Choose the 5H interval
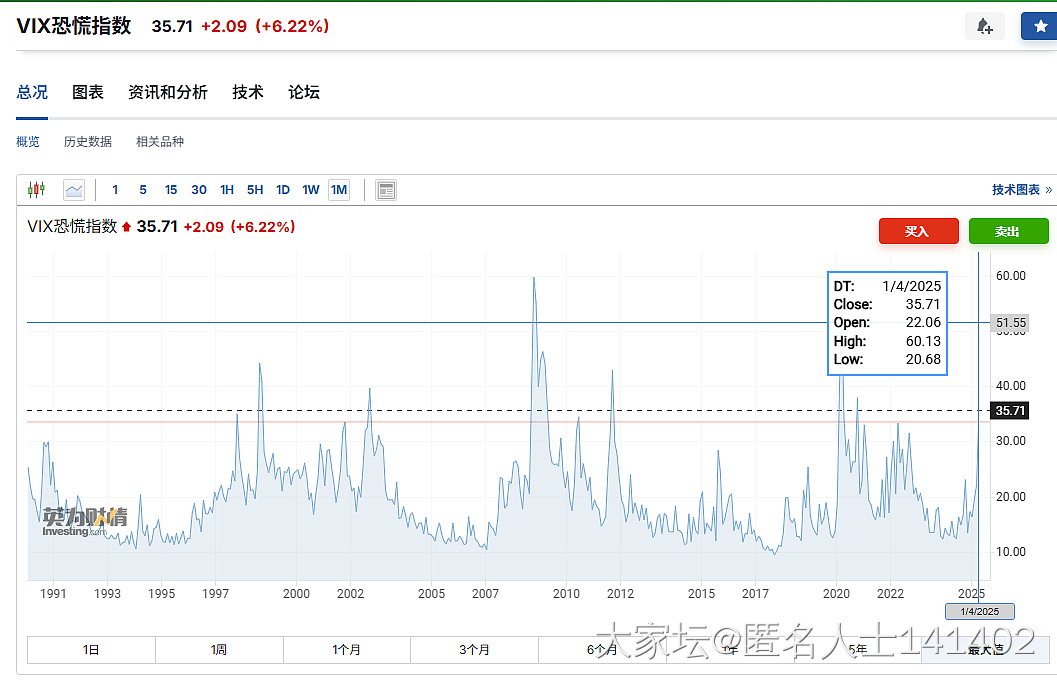Viewport: 1057px width, 683px height. 255,190
